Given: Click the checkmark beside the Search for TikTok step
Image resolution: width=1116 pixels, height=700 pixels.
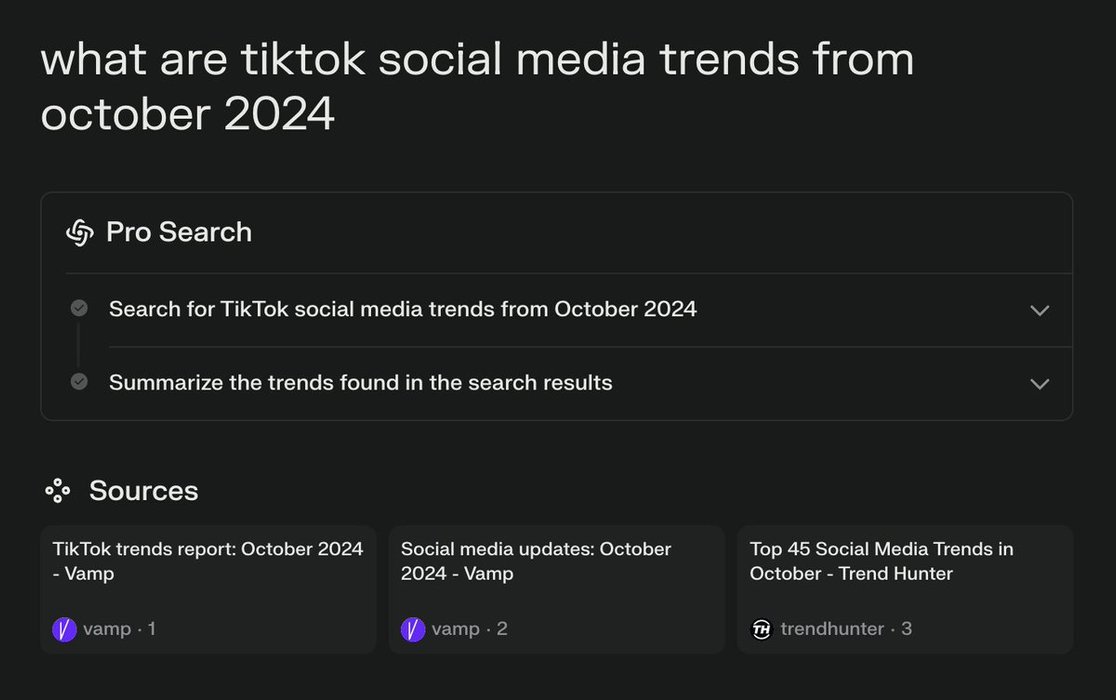Looking at the screenshot, I should tap(79, 308).
